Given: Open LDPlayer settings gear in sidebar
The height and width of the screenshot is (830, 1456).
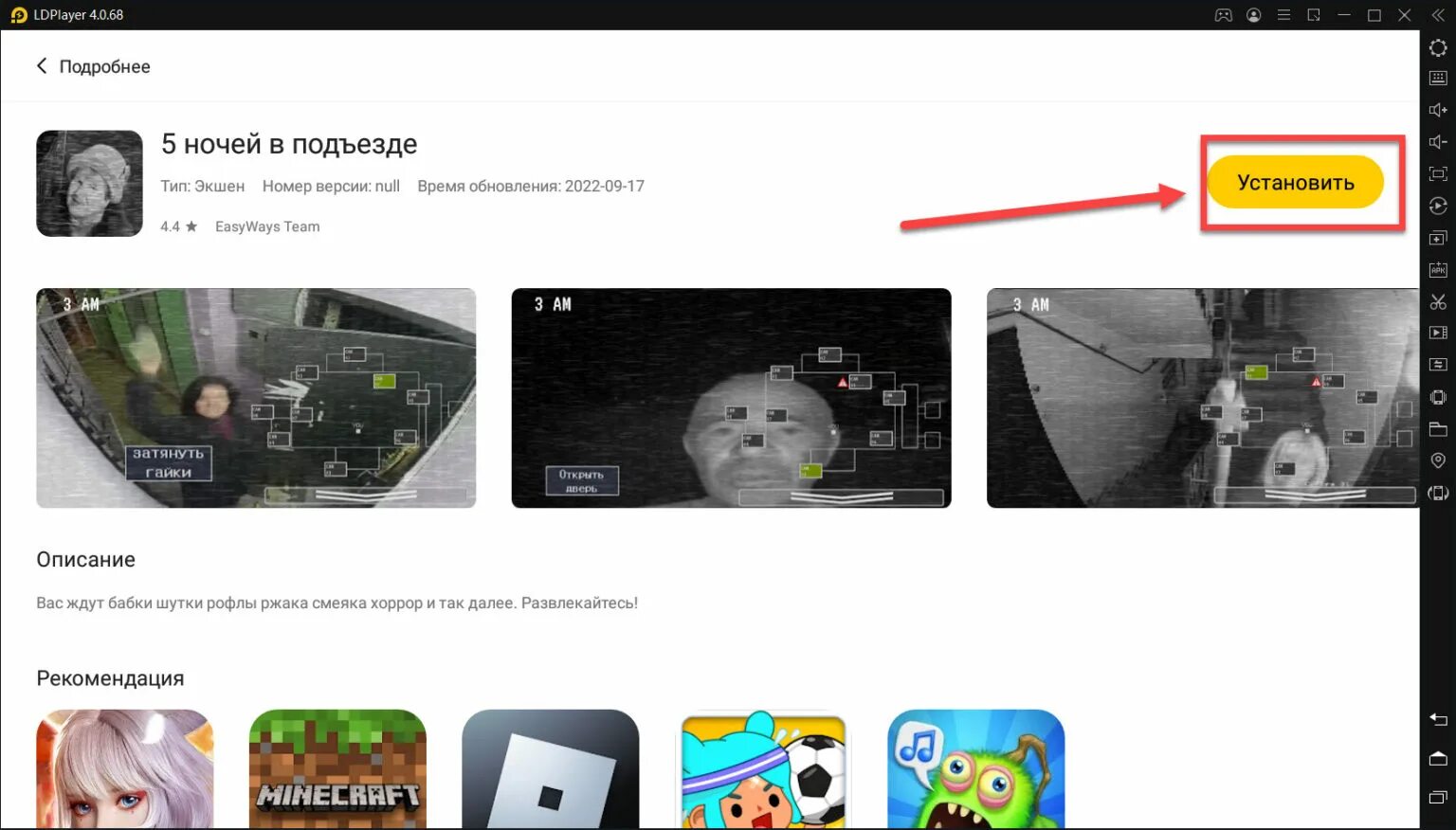Looking at the screenshot, I should click(1438, 47).
